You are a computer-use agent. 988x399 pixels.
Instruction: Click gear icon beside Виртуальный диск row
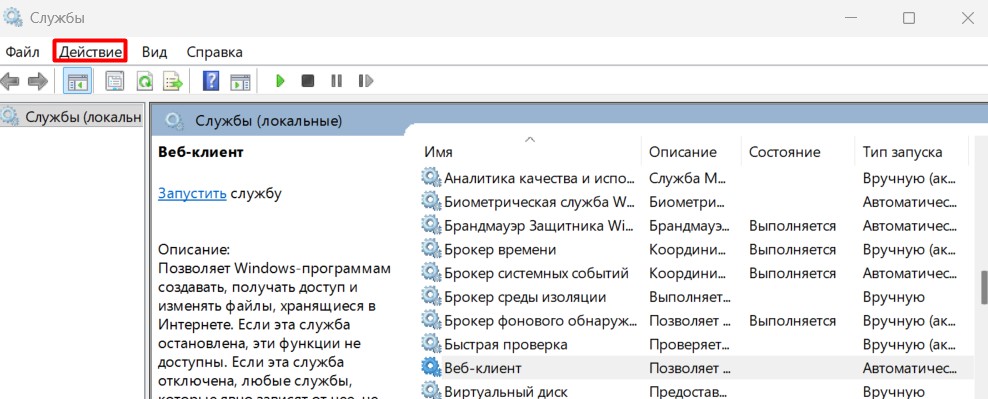[x=431, y=391]
